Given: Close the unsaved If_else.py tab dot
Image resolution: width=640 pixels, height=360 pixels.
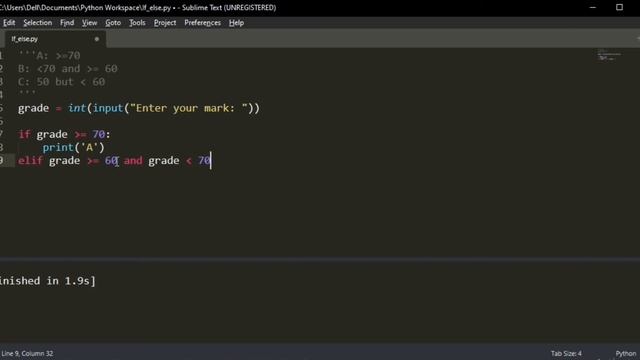Looking at the screenshot, I should 97,39.
